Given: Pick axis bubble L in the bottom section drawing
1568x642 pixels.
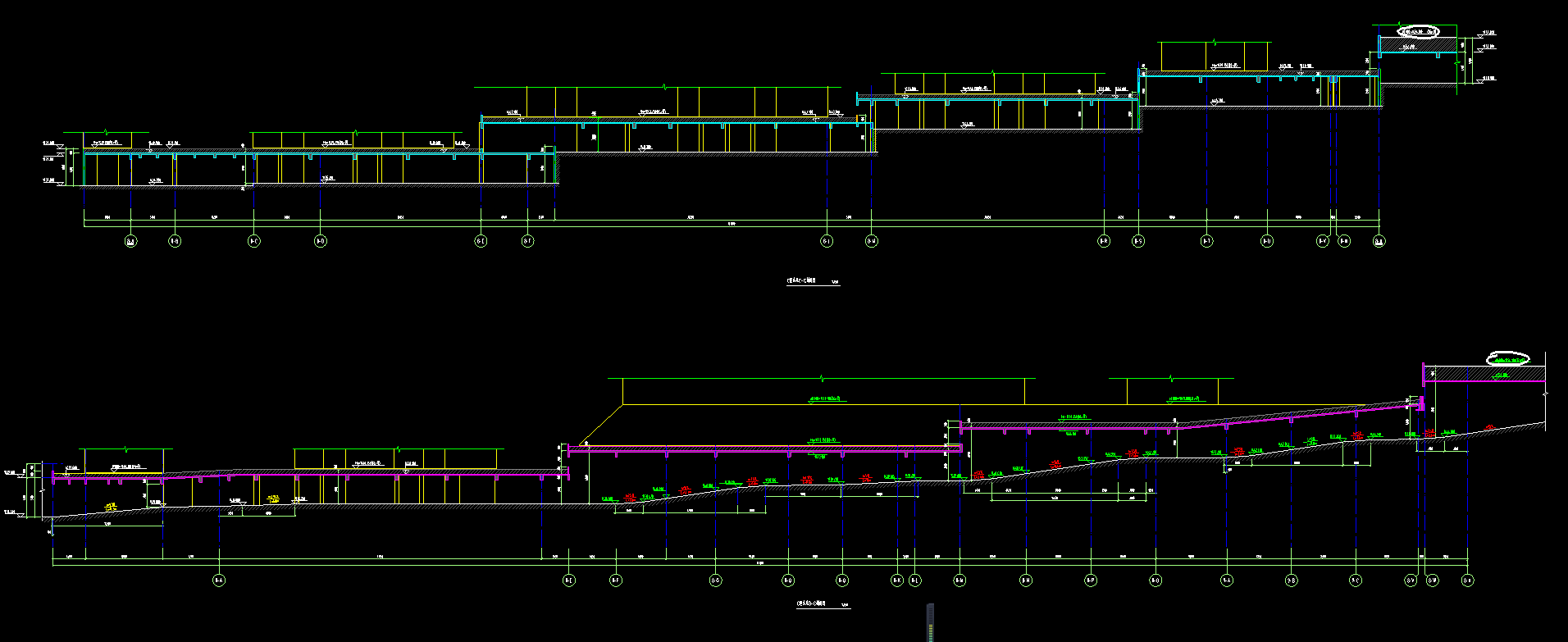Looking at the screenshot, I should pyautogui.click(x=915, y=581).
